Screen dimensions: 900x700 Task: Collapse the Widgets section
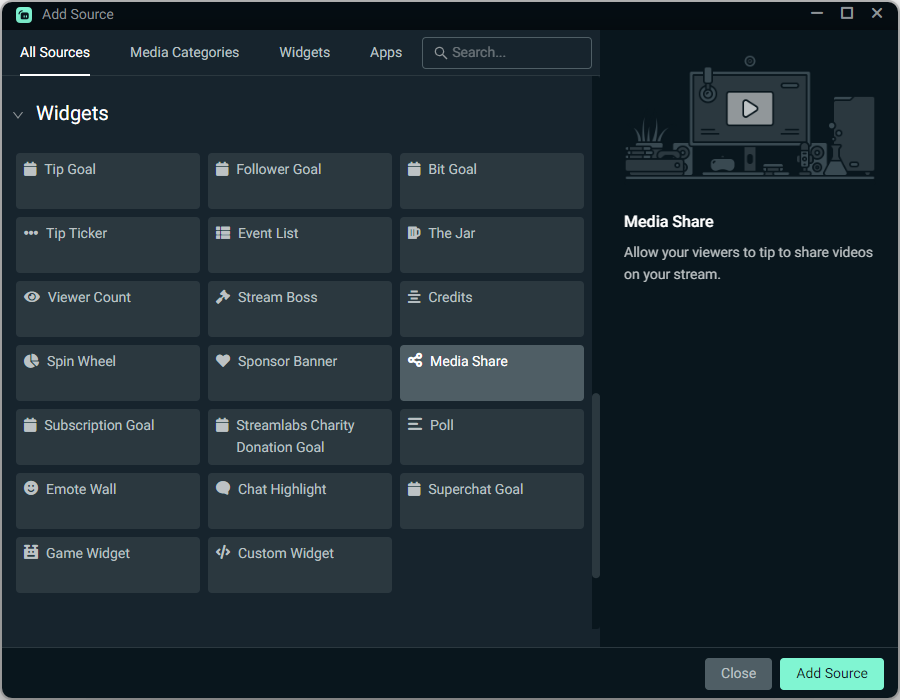[x=17, y=114]
